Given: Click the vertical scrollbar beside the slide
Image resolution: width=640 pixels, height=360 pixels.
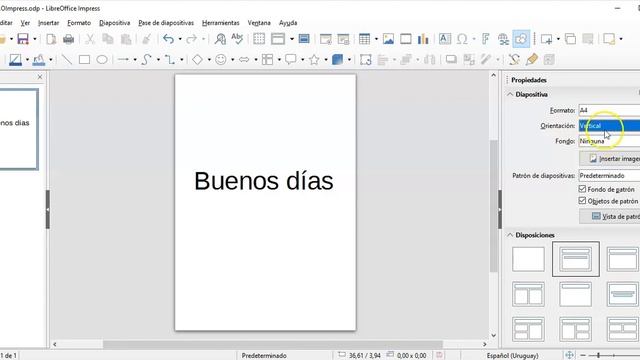Looking at the screenshot, I should tap(493, 206).
